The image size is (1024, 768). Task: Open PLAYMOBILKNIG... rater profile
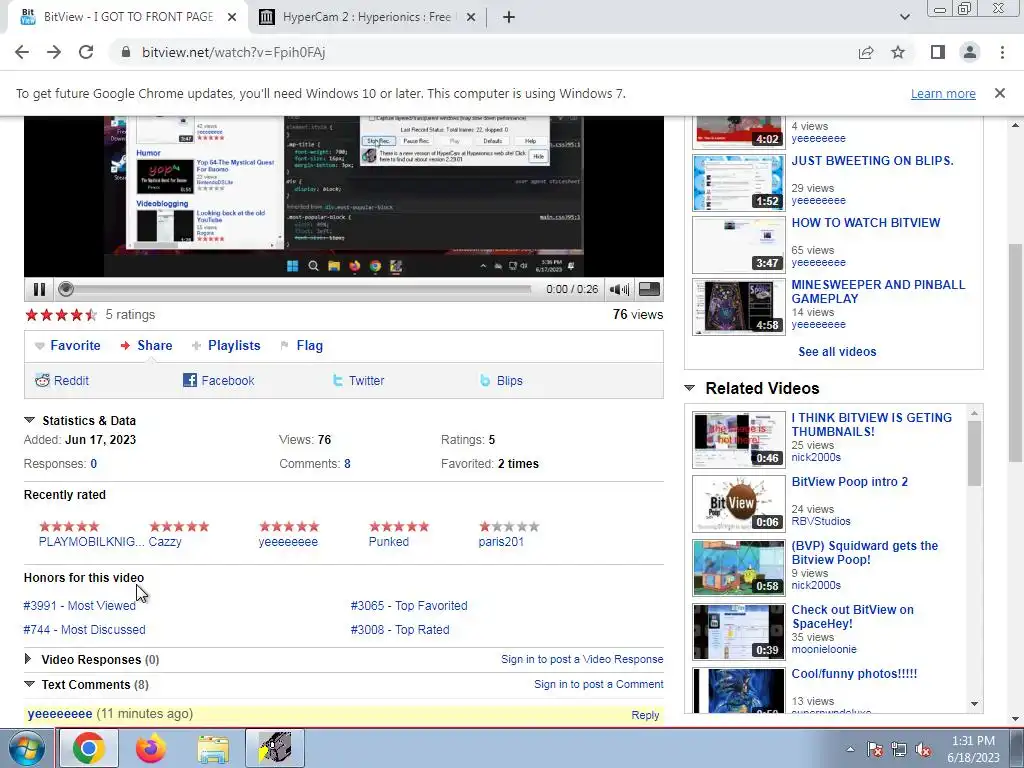pyautogui.click(x=91, y=541)
